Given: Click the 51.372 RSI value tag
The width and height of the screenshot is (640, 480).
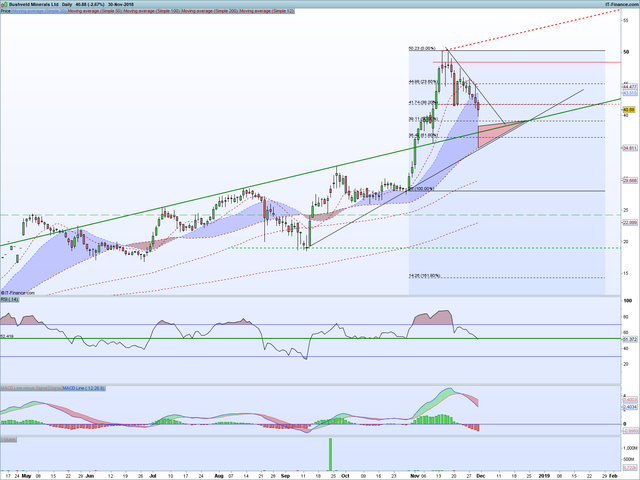Looking at the screenshot, I should 629,339.
